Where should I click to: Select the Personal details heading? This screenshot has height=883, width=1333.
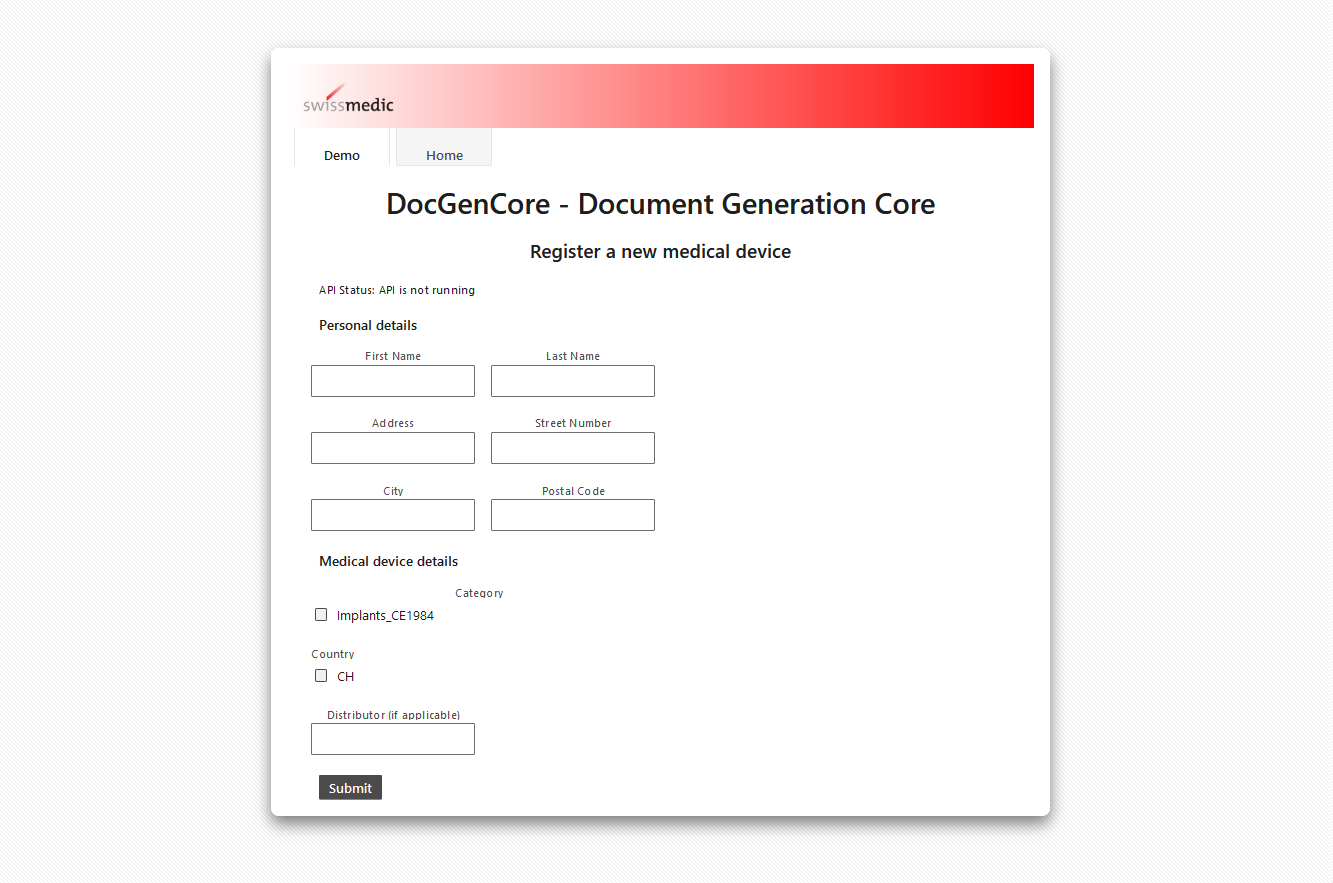368,325
